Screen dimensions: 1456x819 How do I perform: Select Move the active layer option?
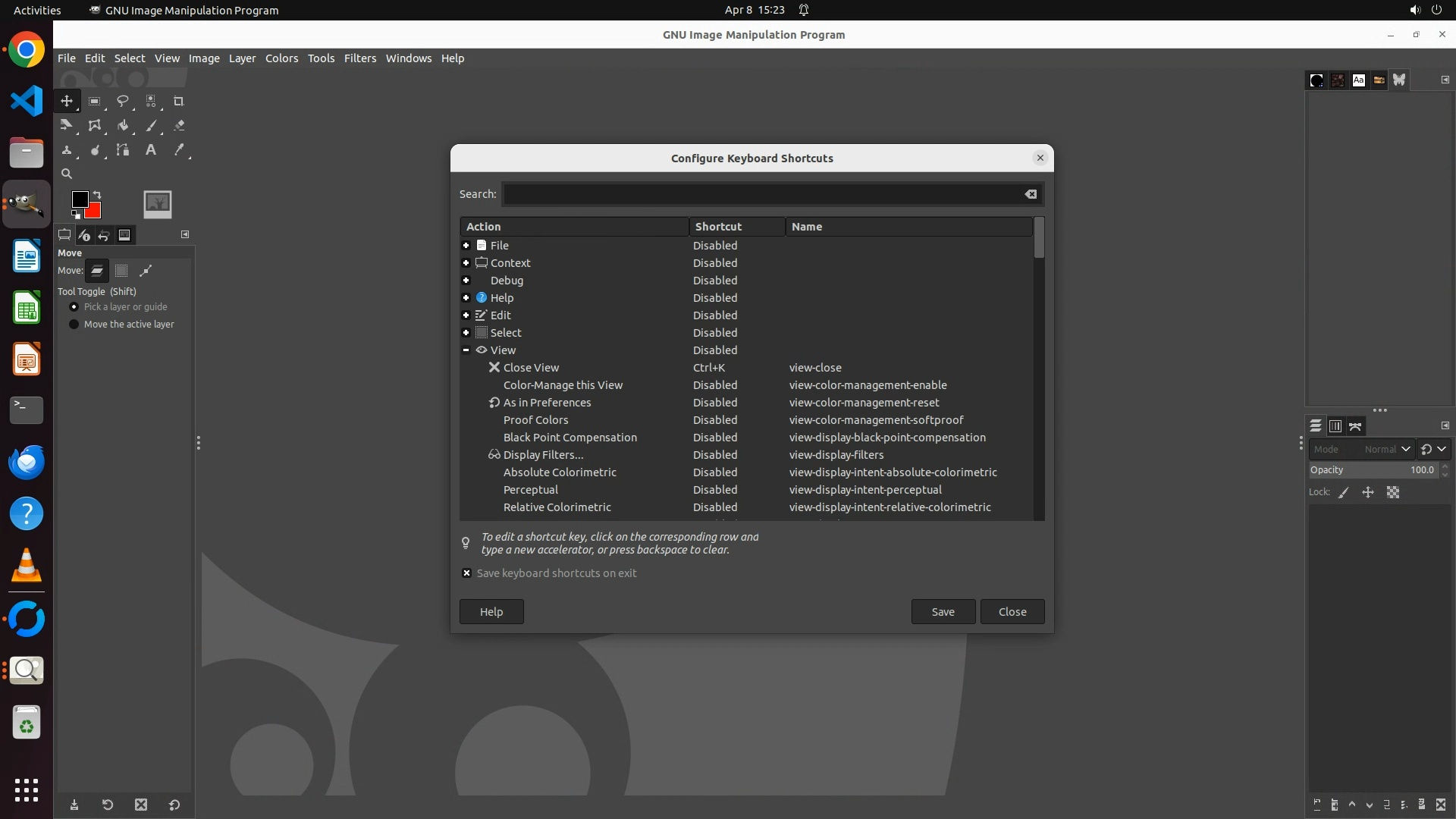pyautogui.click(x=74, y=325)
